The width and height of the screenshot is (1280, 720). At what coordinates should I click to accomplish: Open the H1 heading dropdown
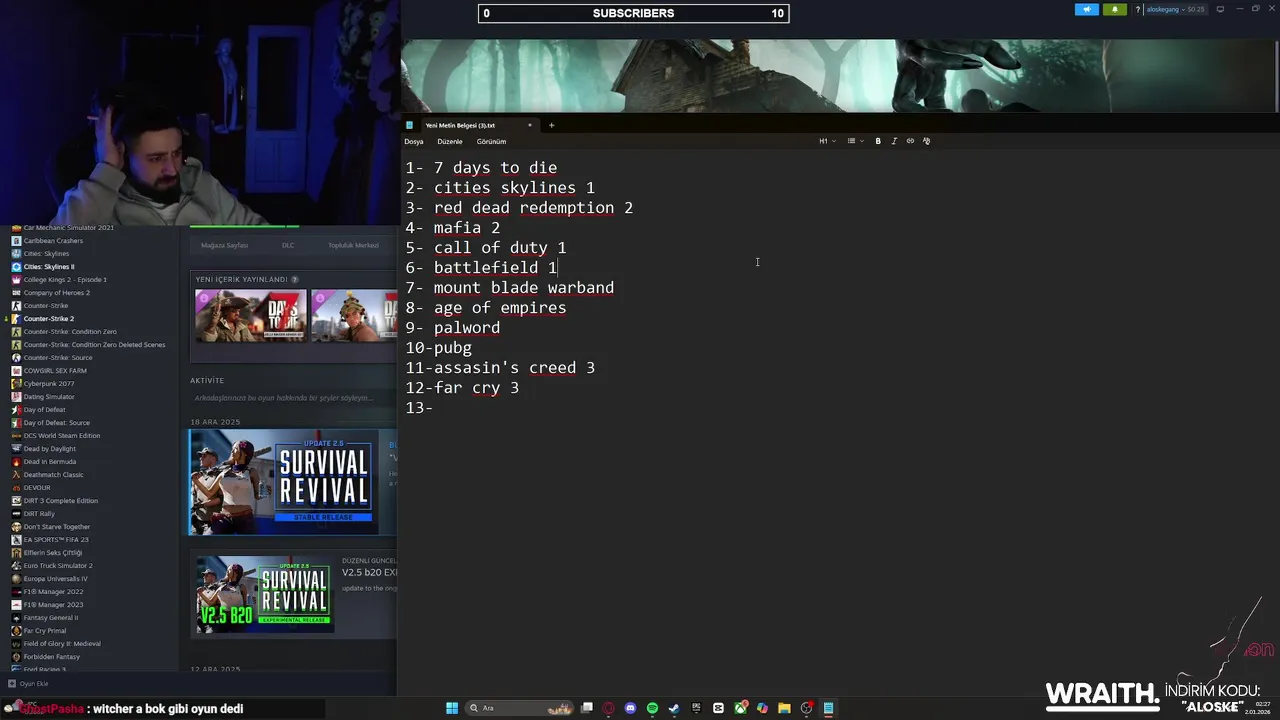(827, 141)
